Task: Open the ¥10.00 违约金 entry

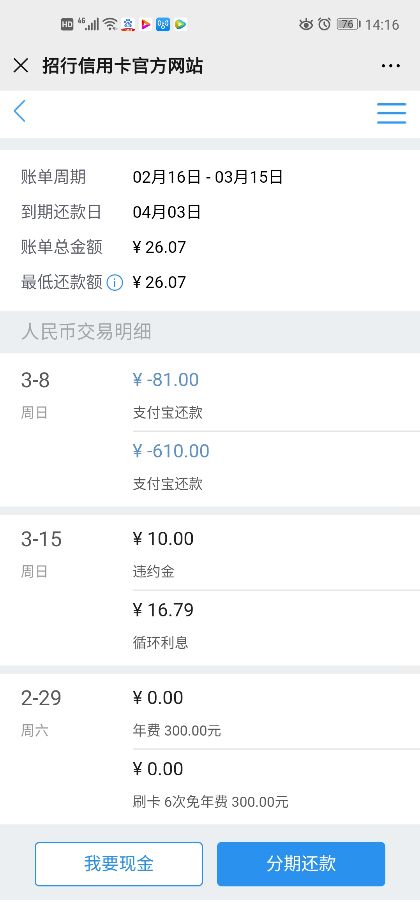Action: [276, 554]
